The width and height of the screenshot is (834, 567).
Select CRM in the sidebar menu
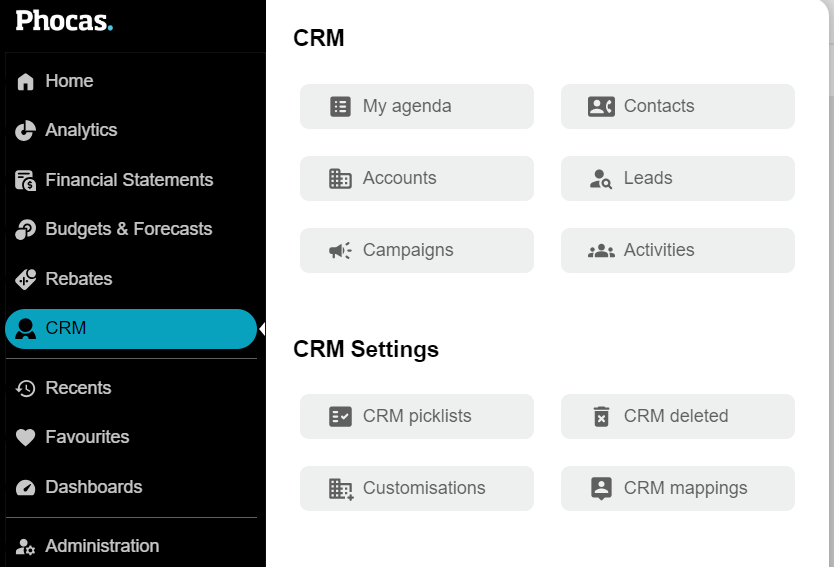click(130, 329)
